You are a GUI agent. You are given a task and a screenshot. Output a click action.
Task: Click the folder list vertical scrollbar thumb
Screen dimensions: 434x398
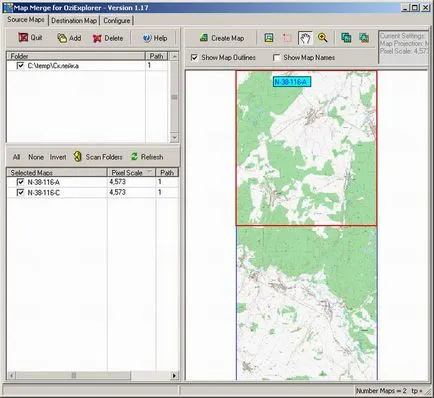click(x=174, y=97)
